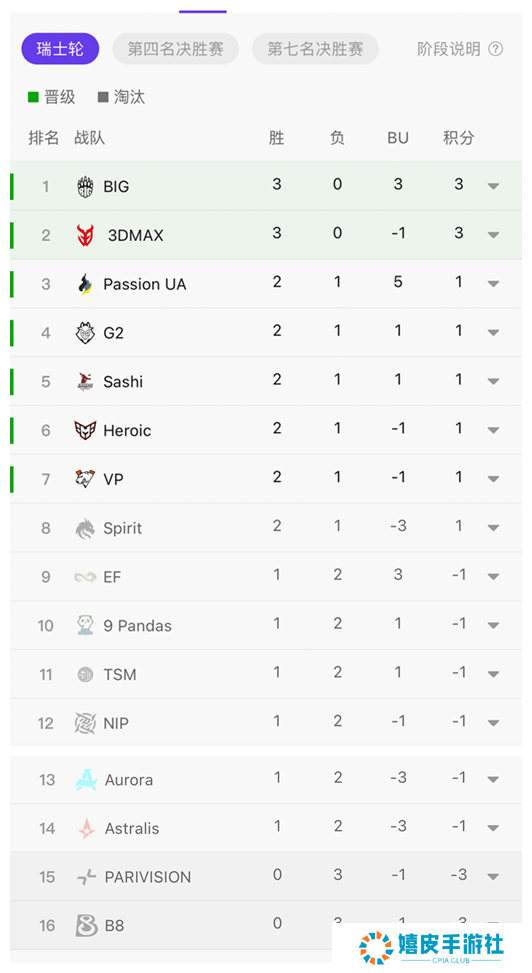
Task: Click the question mark help icon
Action: [x=495, y=49]
